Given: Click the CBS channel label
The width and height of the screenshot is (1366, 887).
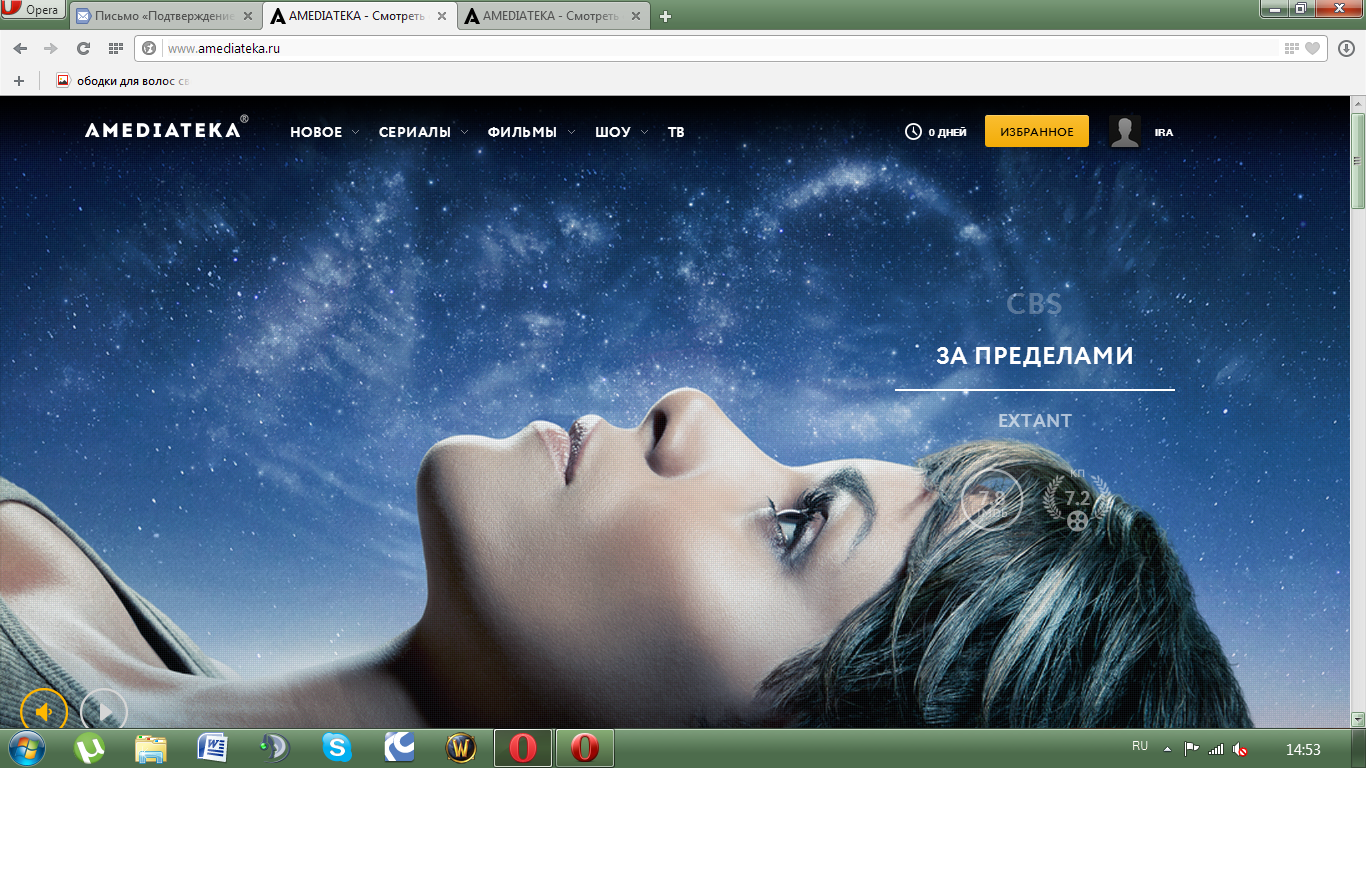Looking at the screenshot, I should click(x=1034, y=304).
